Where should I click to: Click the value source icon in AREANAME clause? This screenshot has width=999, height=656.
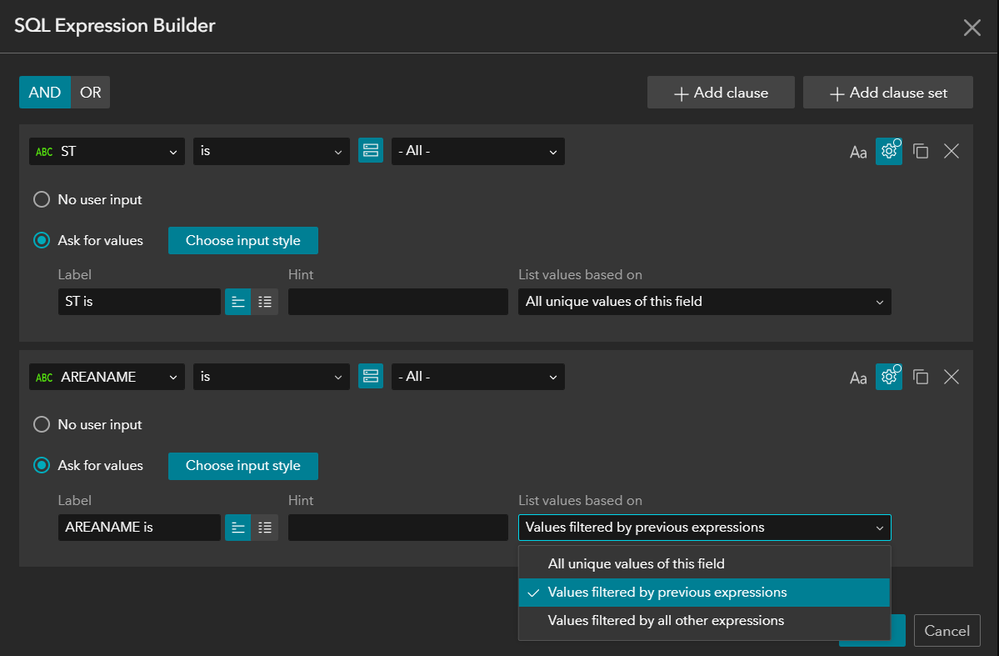click(x=371, y=376)
